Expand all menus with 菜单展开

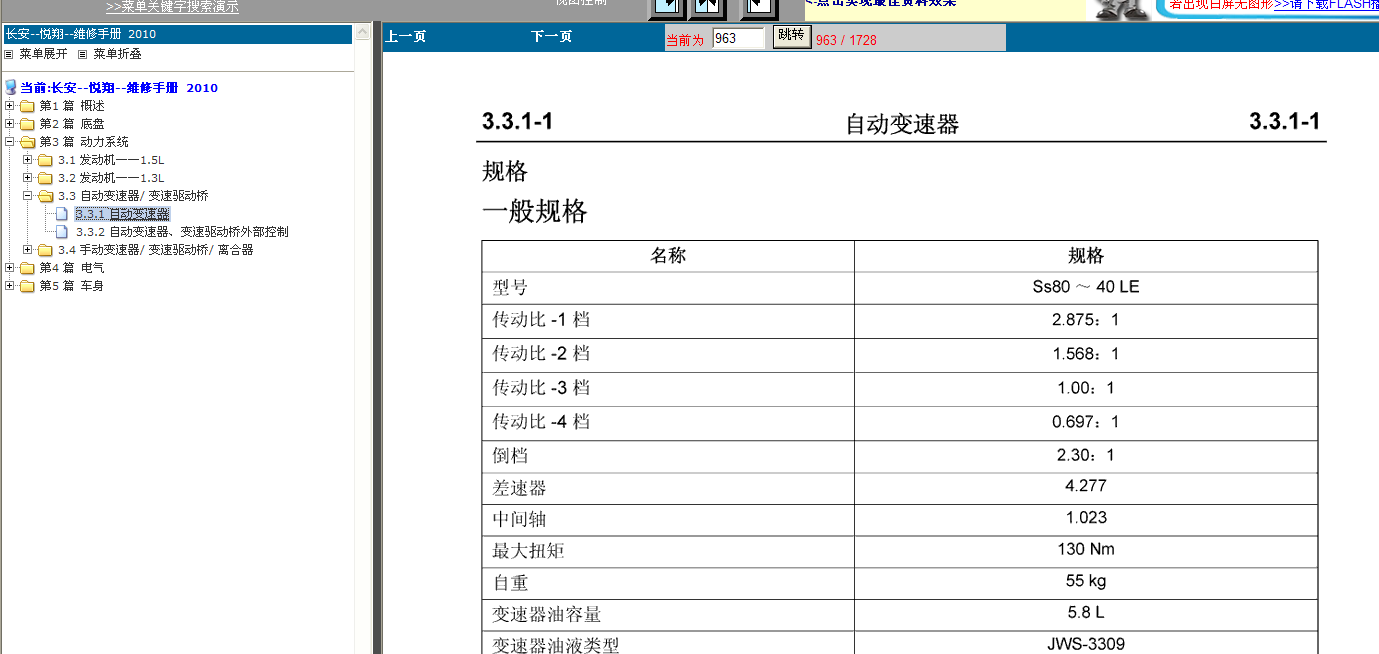[43, 54]
